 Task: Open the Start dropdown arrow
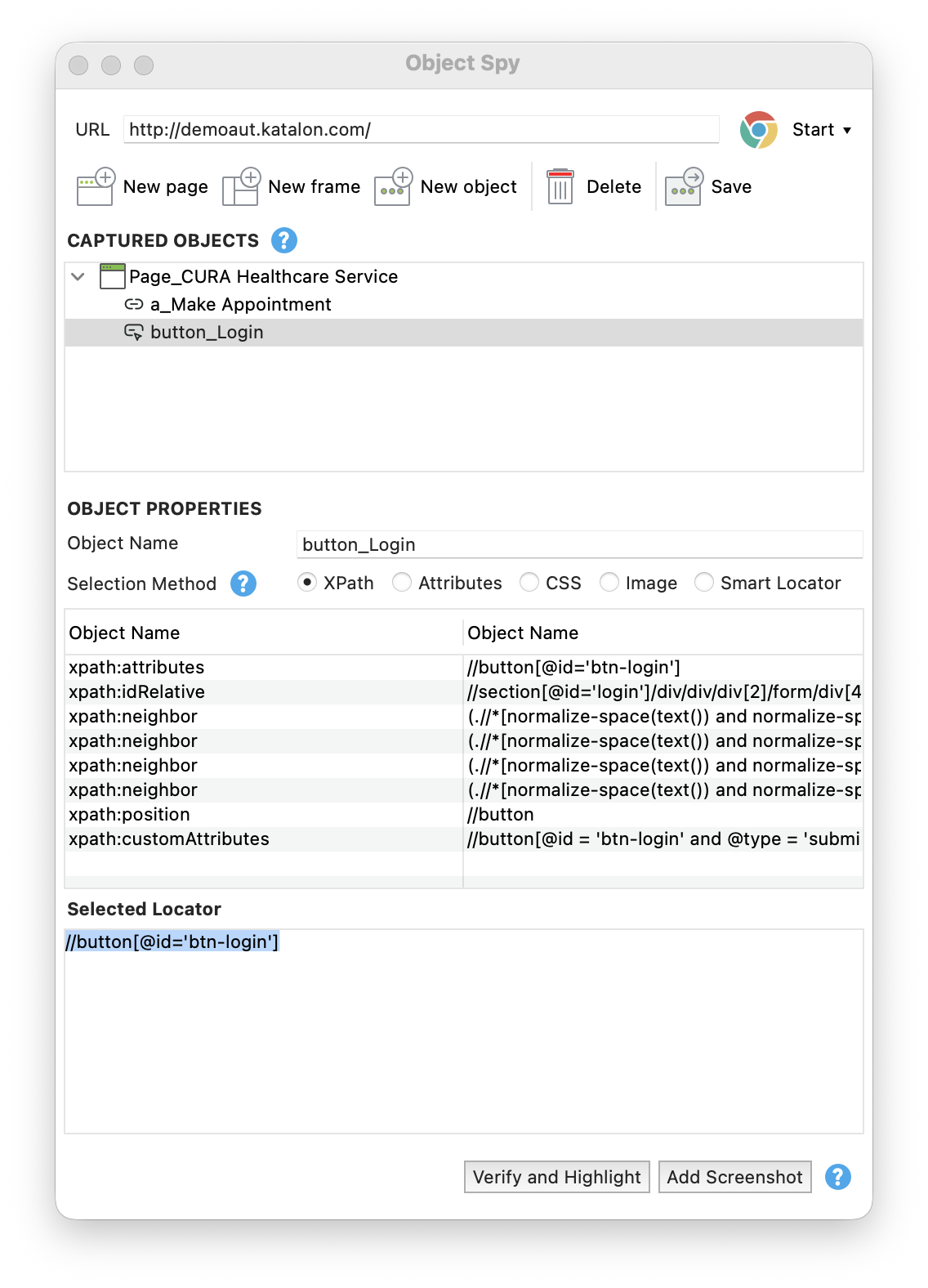pos(847,131)
